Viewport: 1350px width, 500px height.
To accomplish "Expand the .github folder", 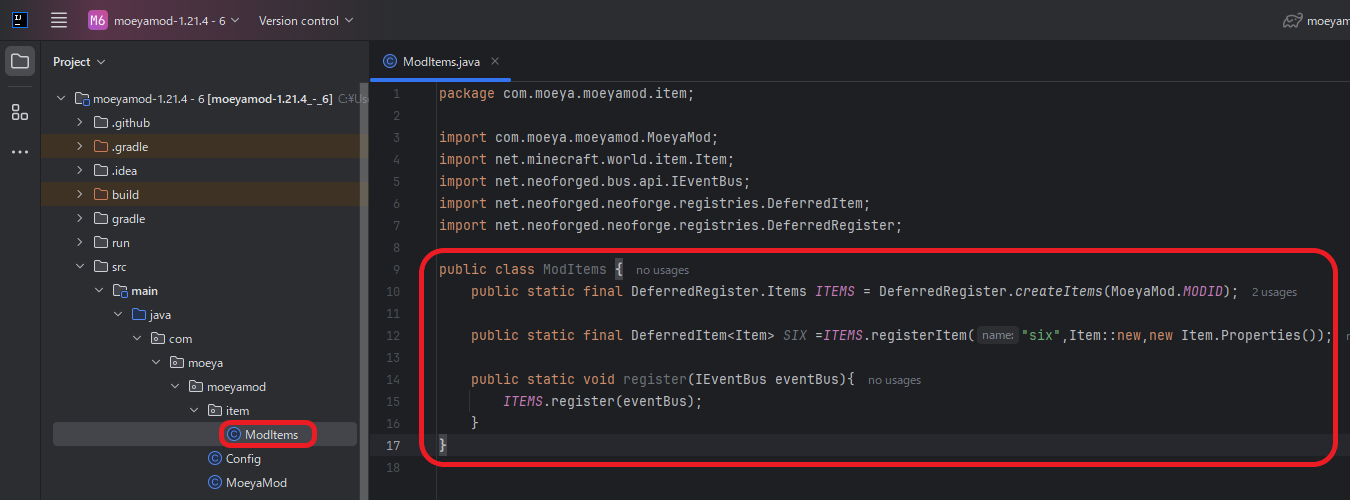I will (x=80, y=123).
